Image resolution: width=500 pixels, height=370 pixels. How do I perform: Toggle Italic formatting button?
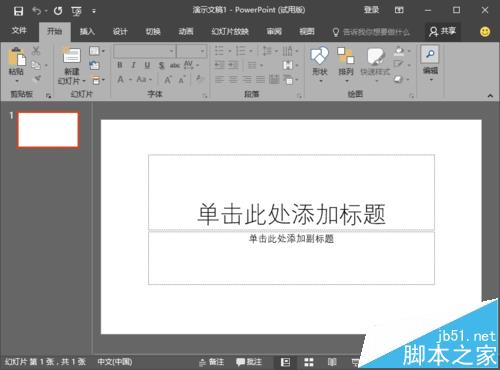pos(133,65)
